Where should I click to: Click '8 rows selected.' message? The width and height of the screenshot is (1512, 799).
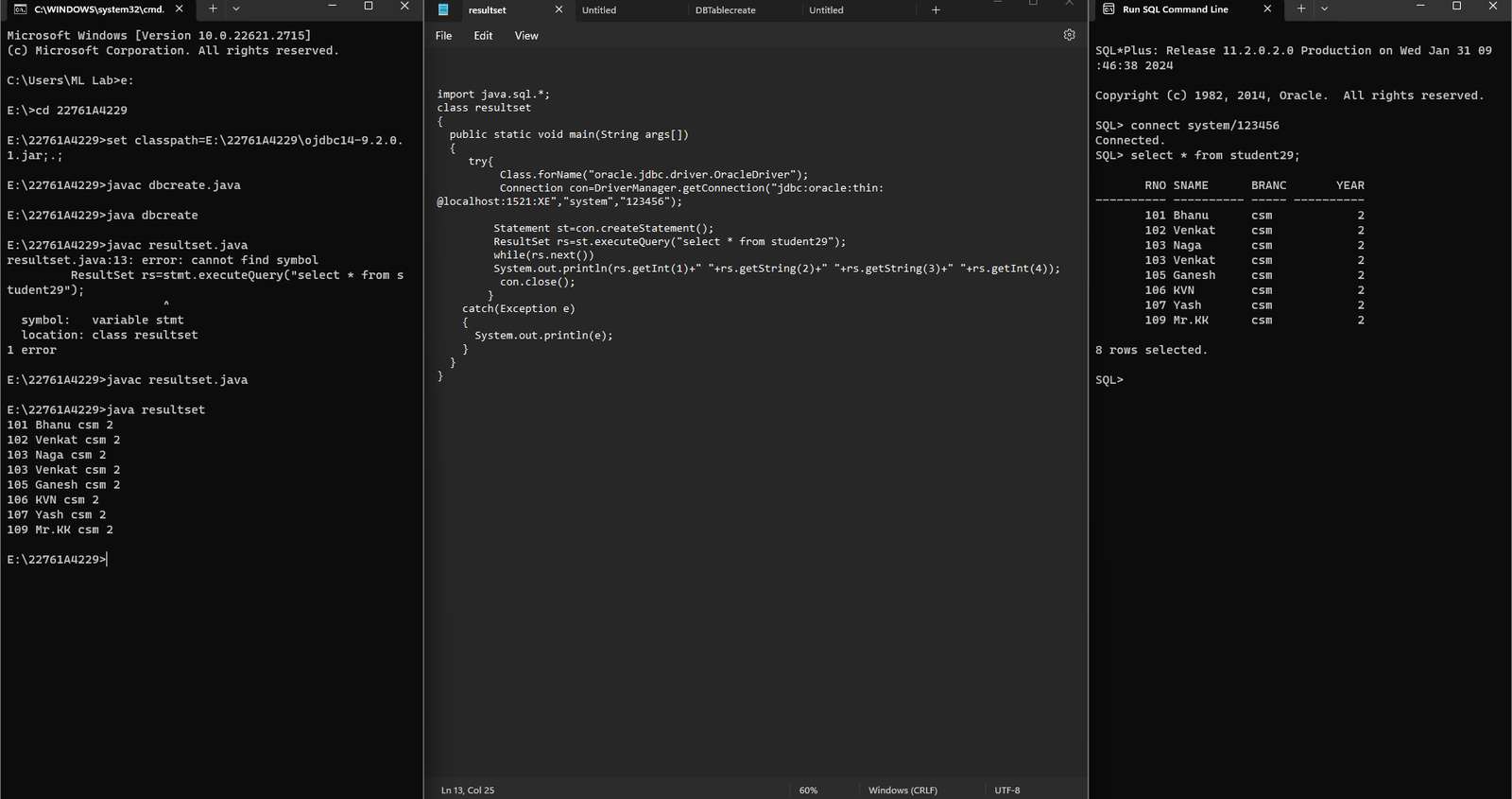pos(1151,350)
